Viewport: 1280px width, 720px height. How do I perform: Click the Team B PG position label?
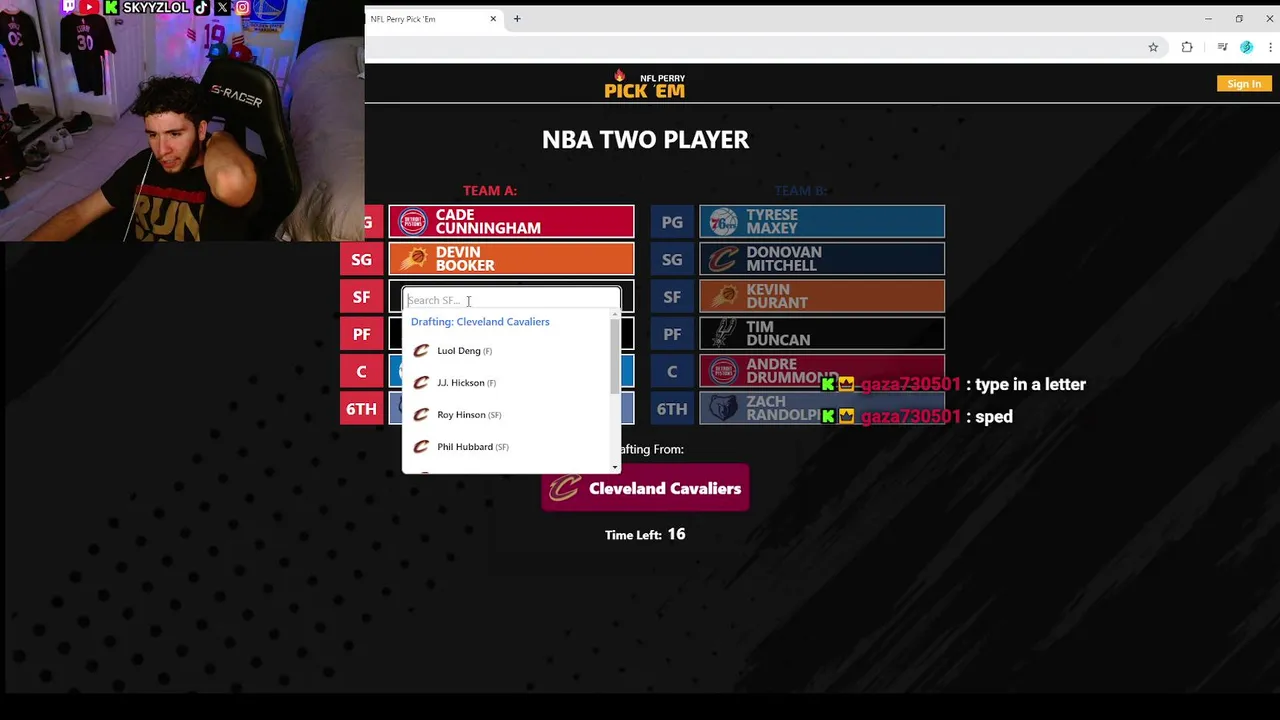point(672,222)
